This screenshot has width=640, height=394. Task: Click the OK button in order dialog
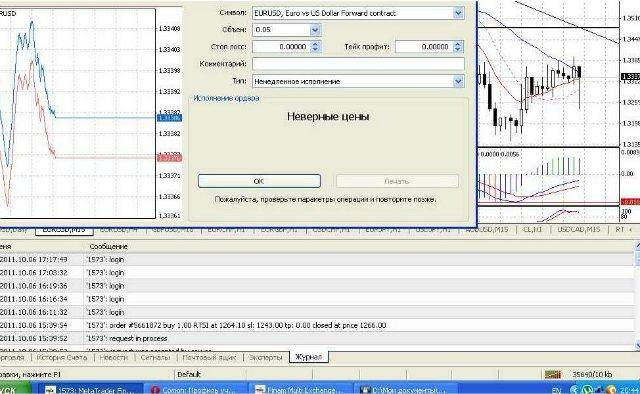tap(259, 181)
